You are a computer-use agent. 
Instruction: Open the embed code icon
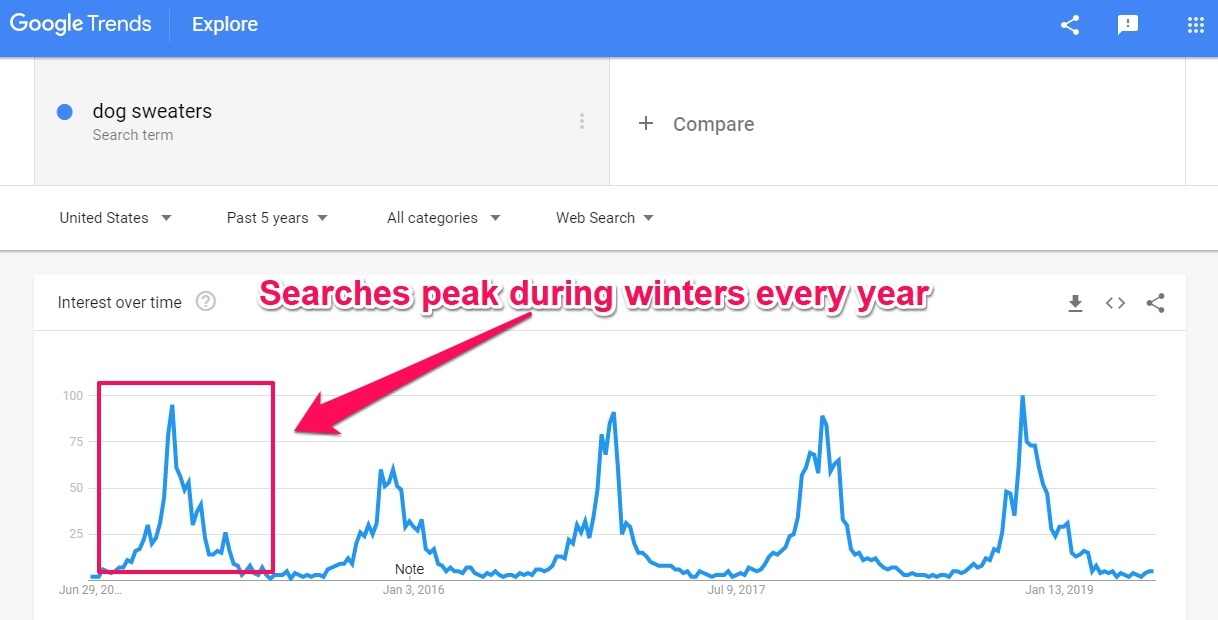(1115, 303)
